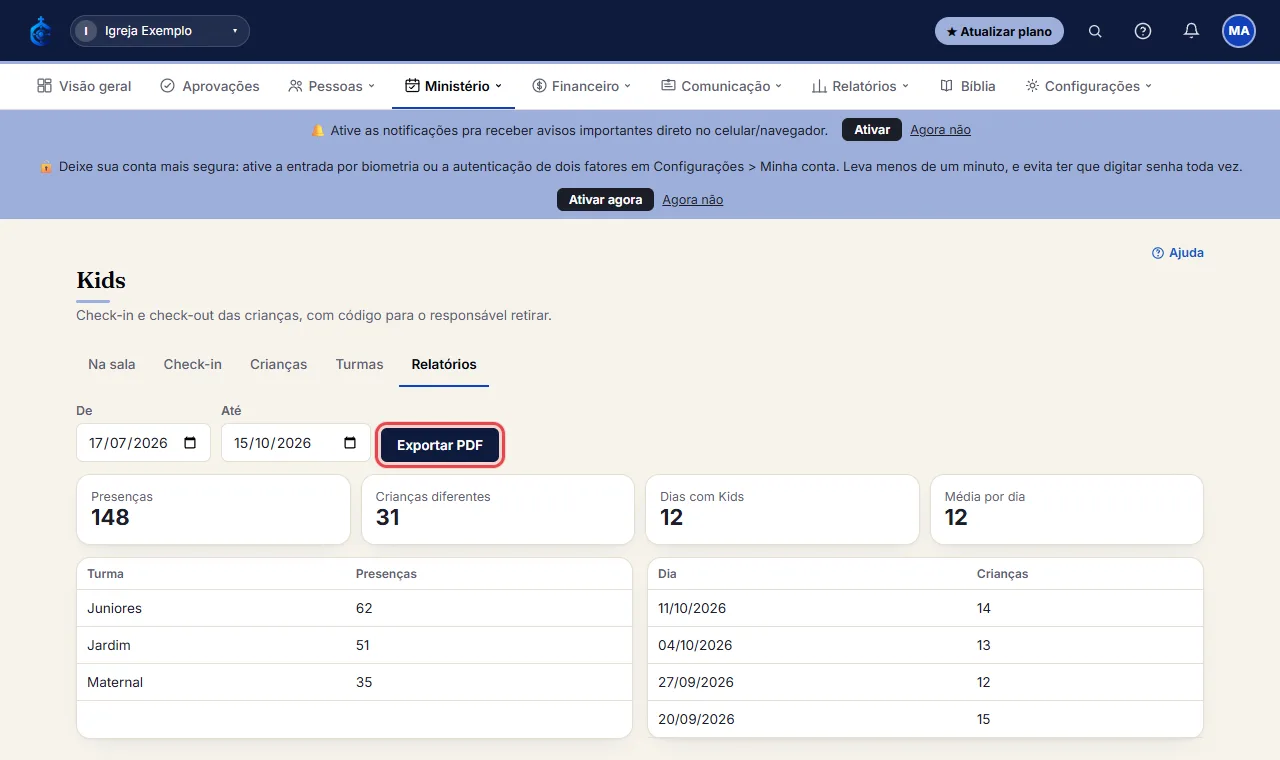This screenshot has width=1280, height=760.
Task: Dismiss security prompt with Agora não
Action: point(692,200)
